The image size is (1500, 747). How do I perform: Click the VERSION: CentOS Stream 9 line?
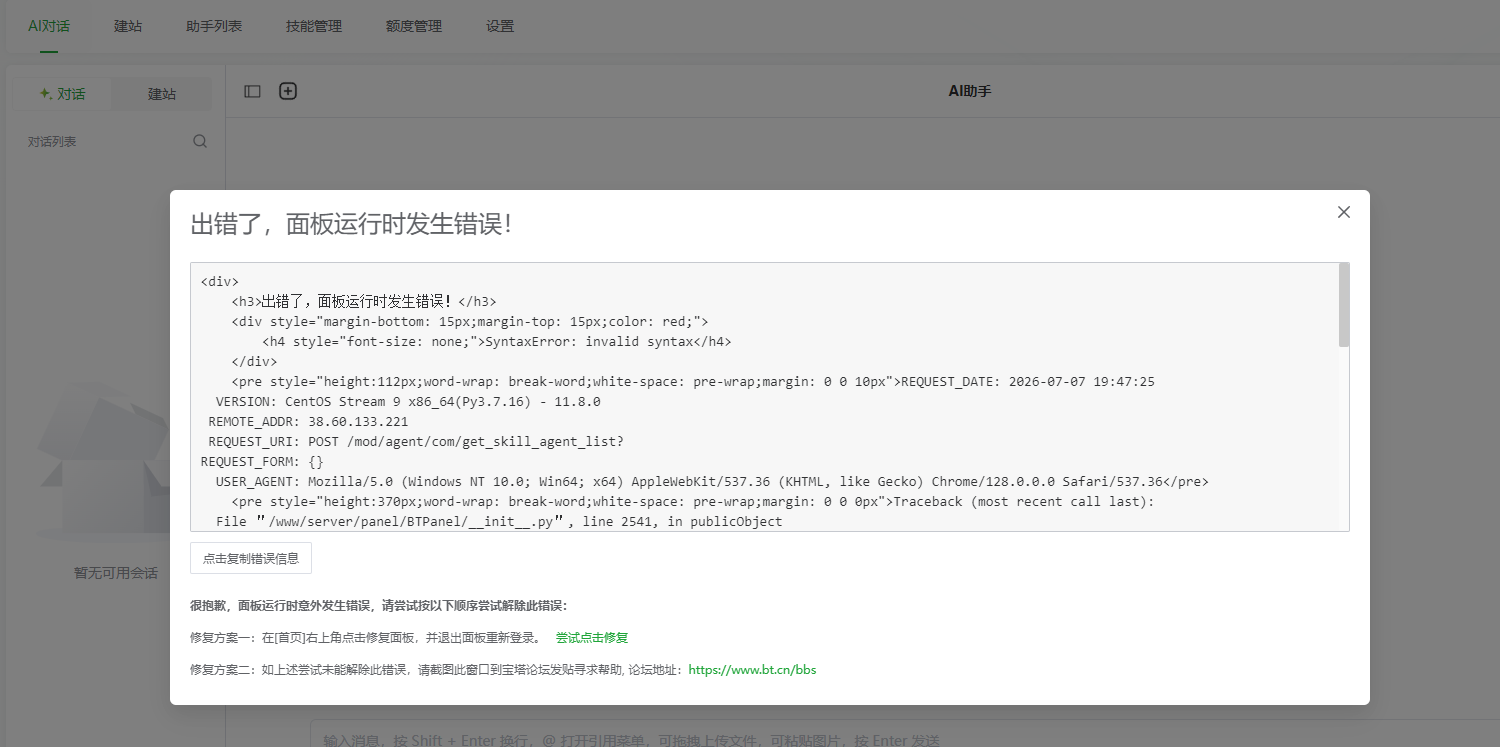[x=408, y=401]
